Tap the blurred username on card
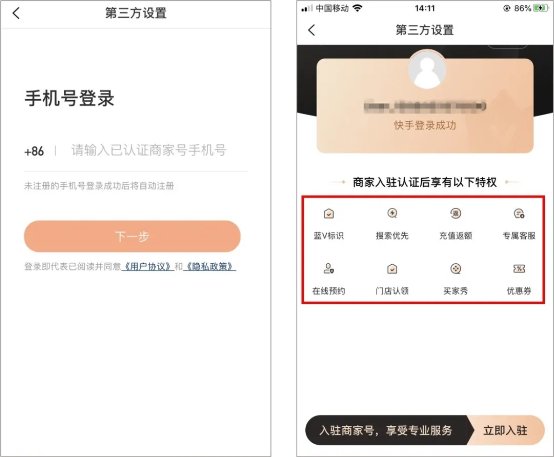554x457 pixels. pos(425,106)
